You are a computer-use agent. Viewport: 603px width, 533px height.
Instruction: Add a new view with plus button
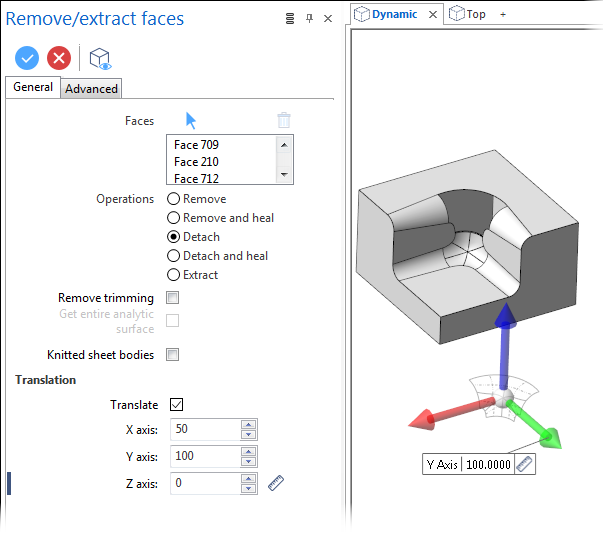pos(503,15)
